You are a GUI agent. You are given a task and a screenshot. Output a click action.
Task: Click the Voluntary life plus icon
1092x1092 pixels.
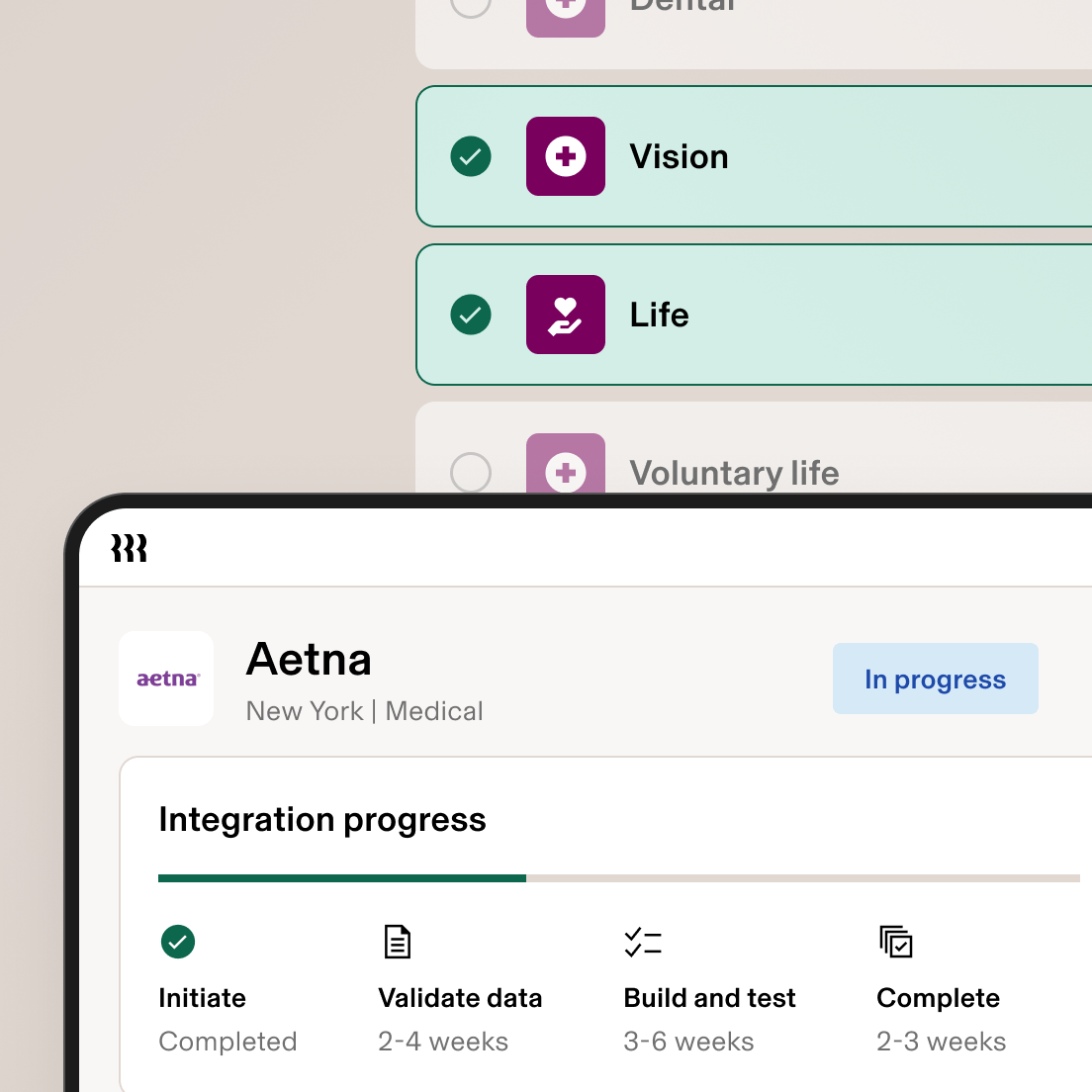[x=565, y=472]
